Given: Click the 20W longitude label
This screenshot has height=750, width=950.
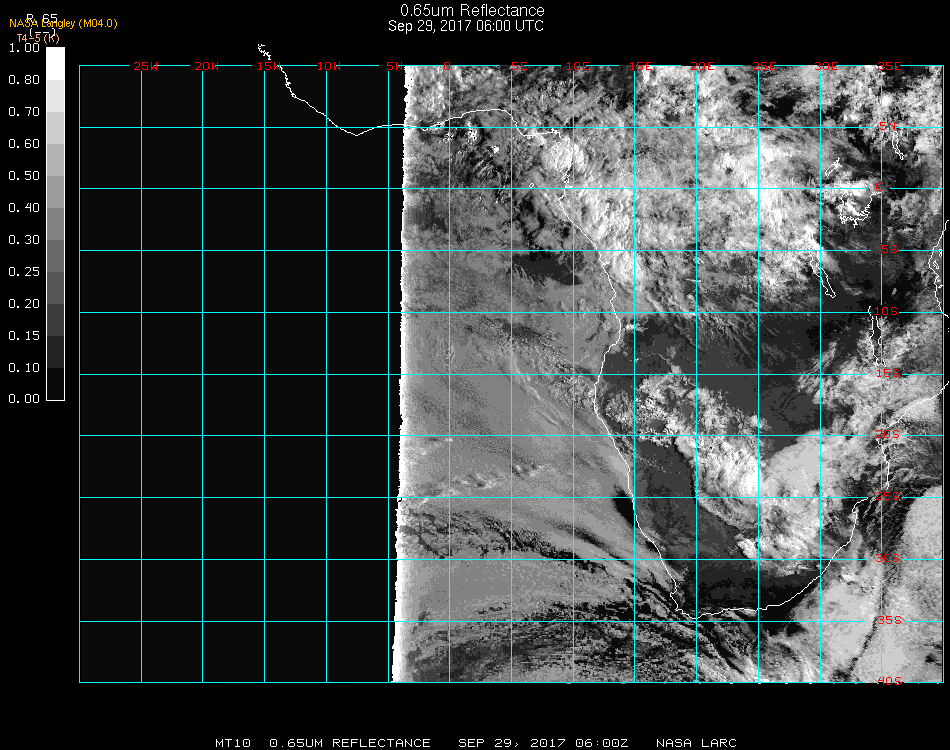Looking at the screenshot, I should coord(207,66).
